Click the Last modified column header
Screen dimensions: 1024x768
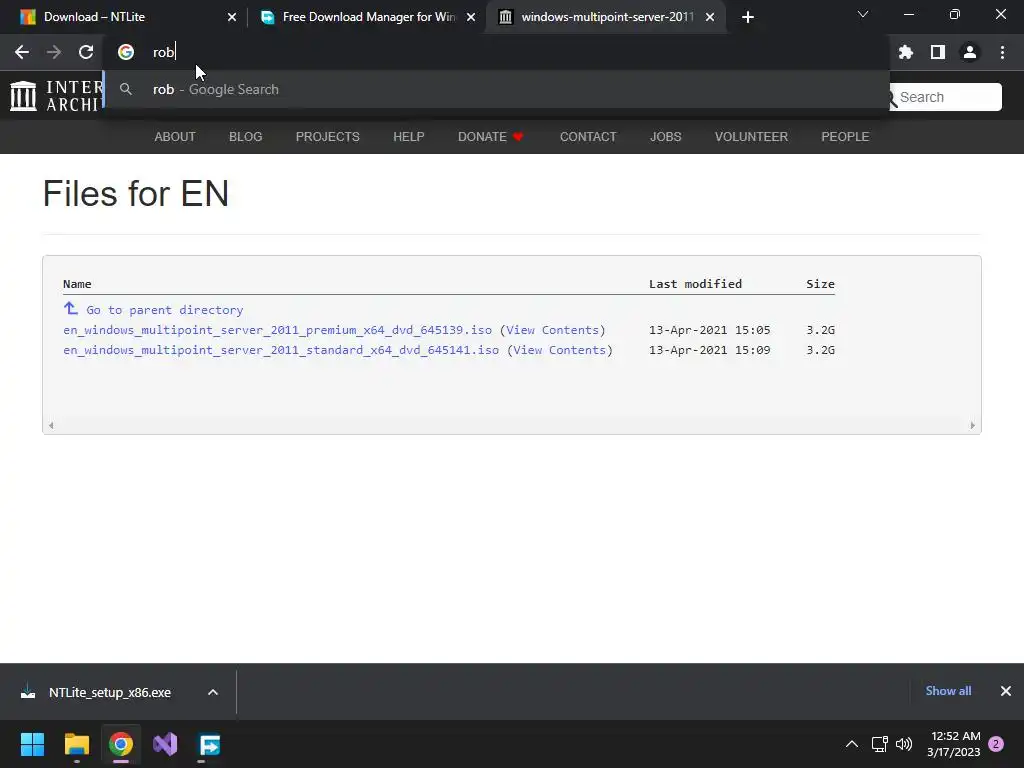696,284
